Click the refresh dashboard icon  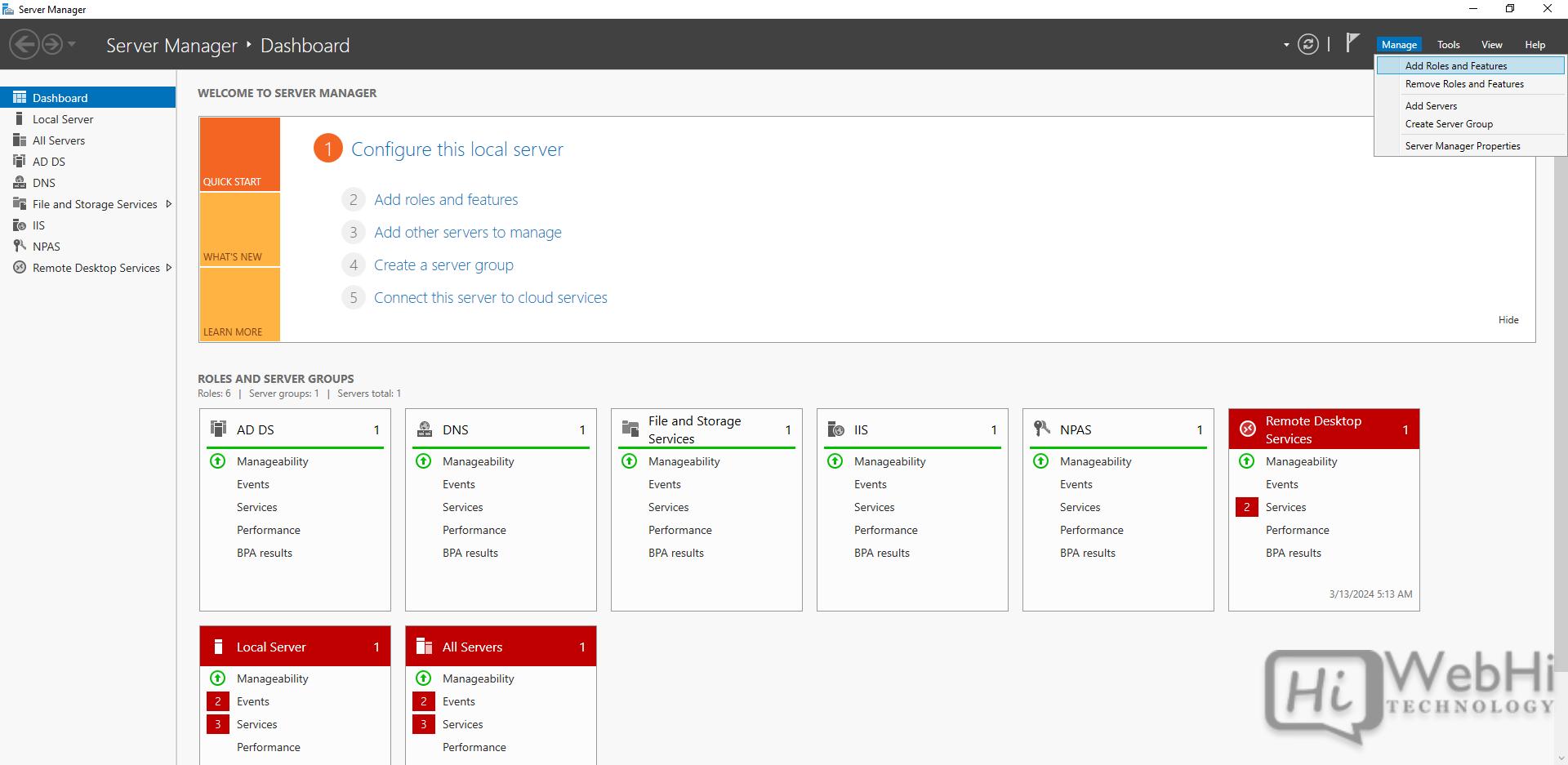click(x=1307, y=45)
